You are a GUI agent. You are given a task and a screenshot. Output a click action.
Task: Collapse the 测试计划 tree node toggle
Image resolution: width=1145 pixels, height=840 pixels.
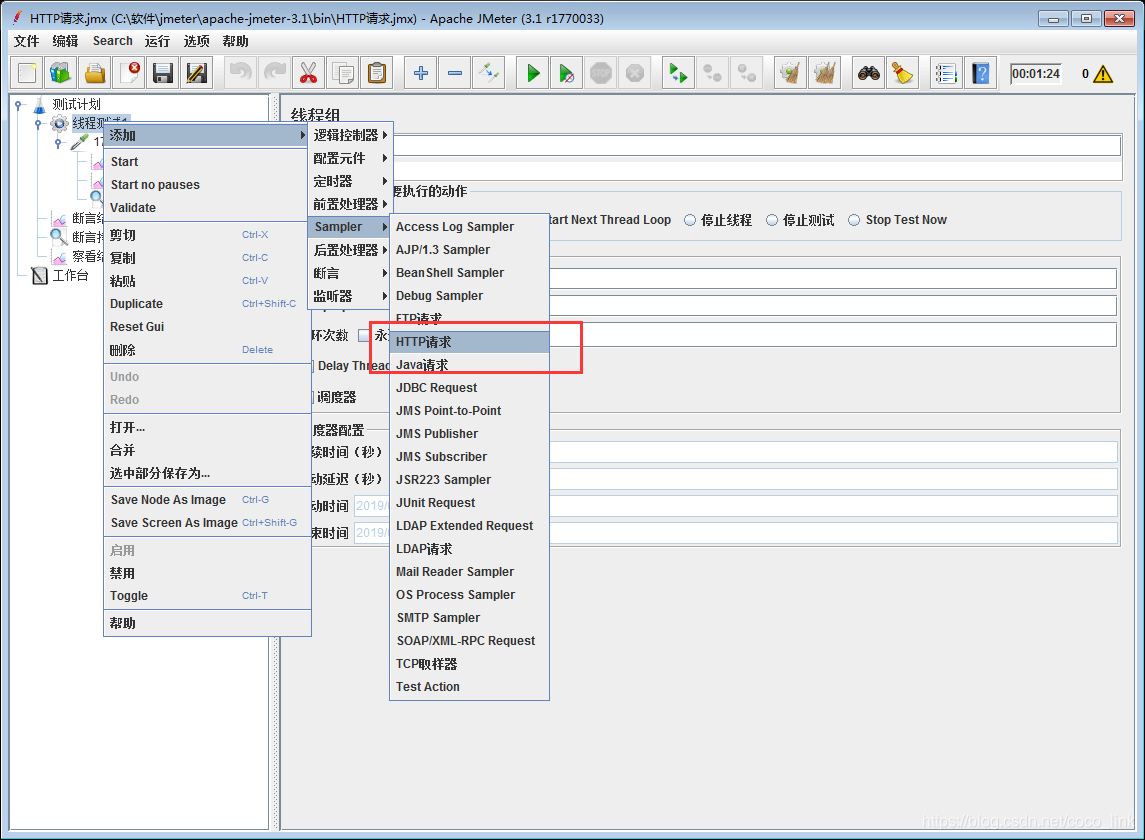pyautogui.click(x=18, y=104)
